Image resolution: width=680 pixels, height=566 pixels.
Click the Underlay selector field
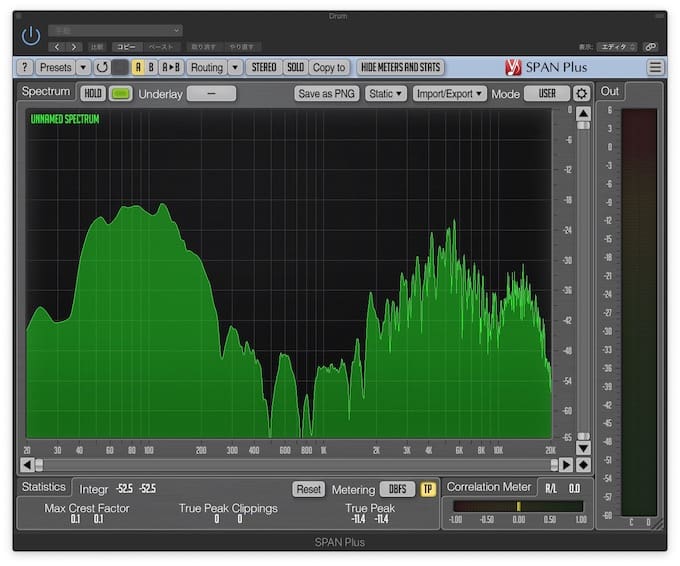coord(211,93)
